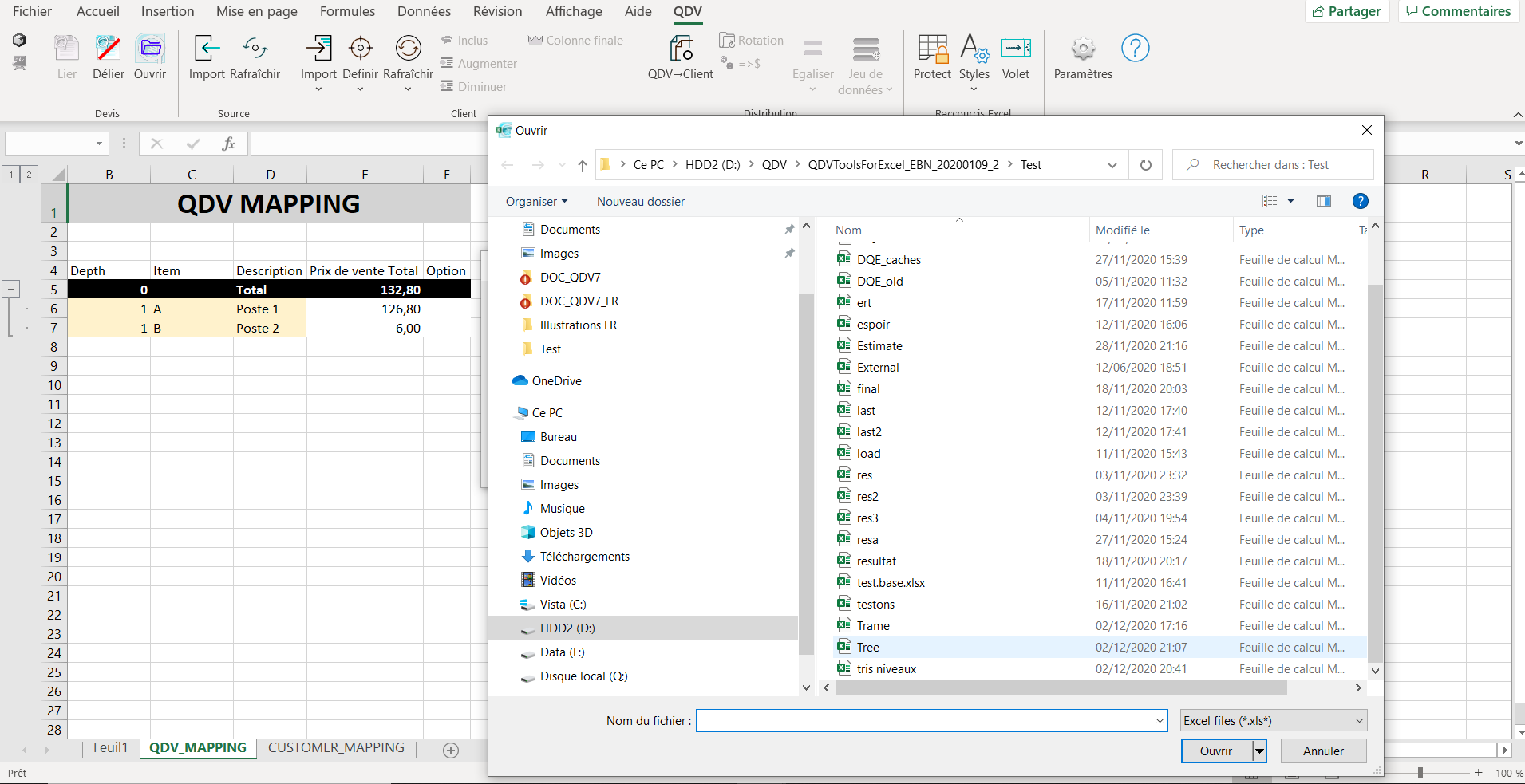The height and width of the screenshot is (784, 1525).
Task: Open view options dropdown arrow
Action: point(1290,201)
